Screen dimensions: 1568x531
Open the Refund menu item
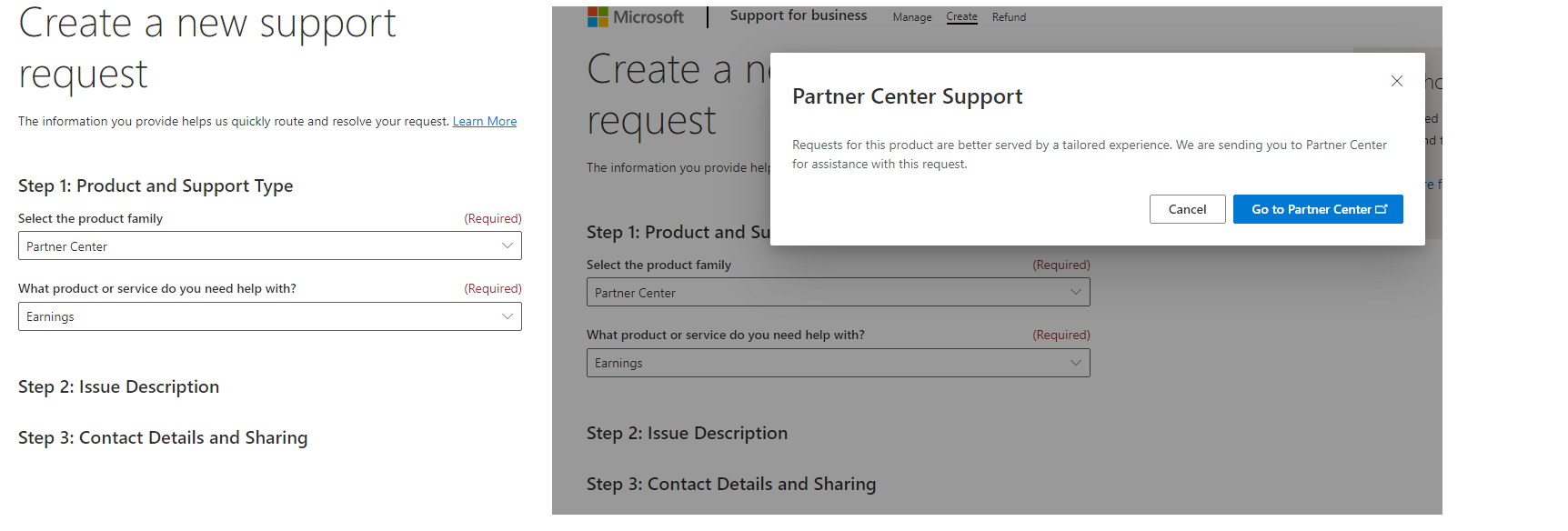pos(1009,17)
